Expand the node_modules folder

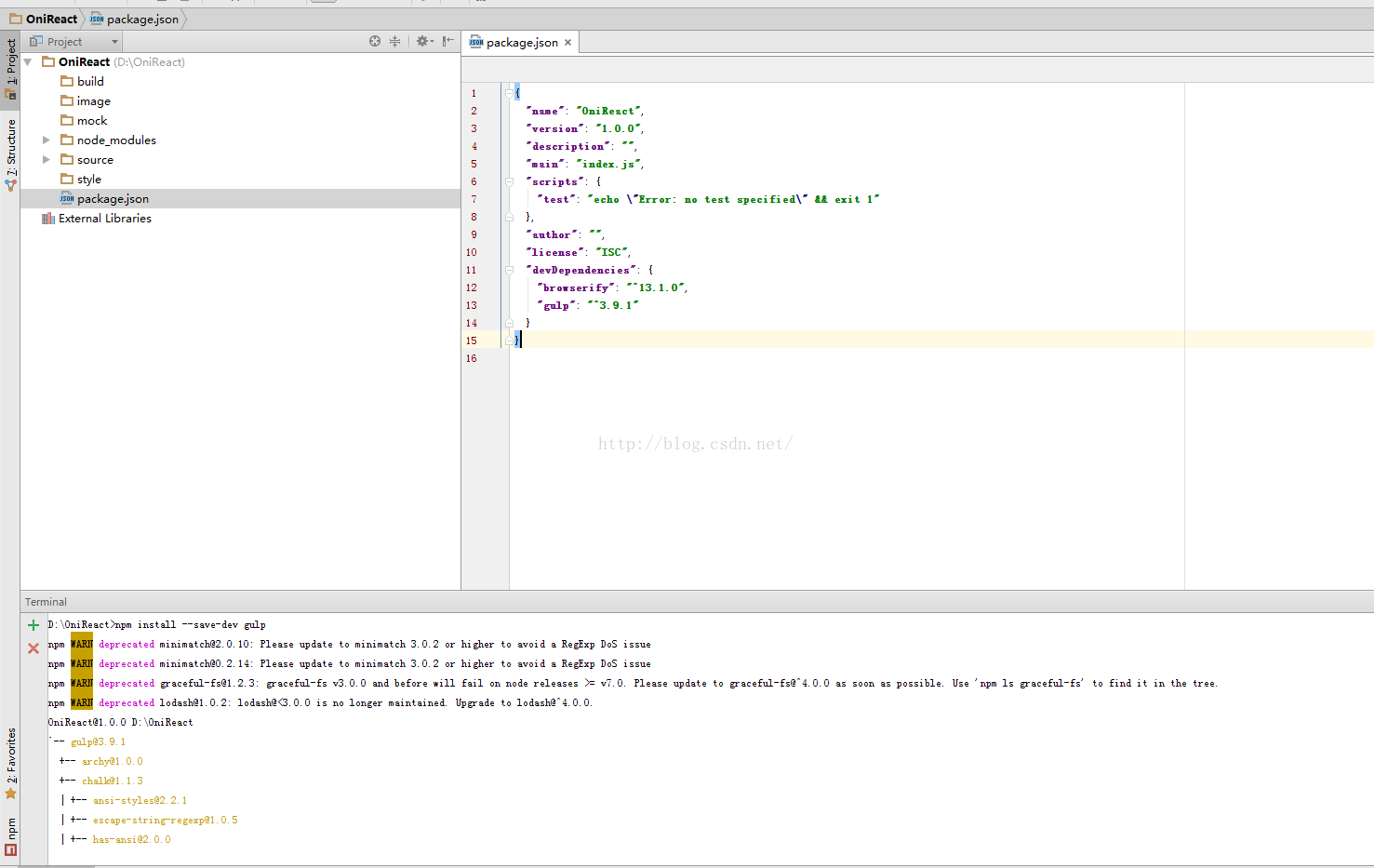[47, 140]
